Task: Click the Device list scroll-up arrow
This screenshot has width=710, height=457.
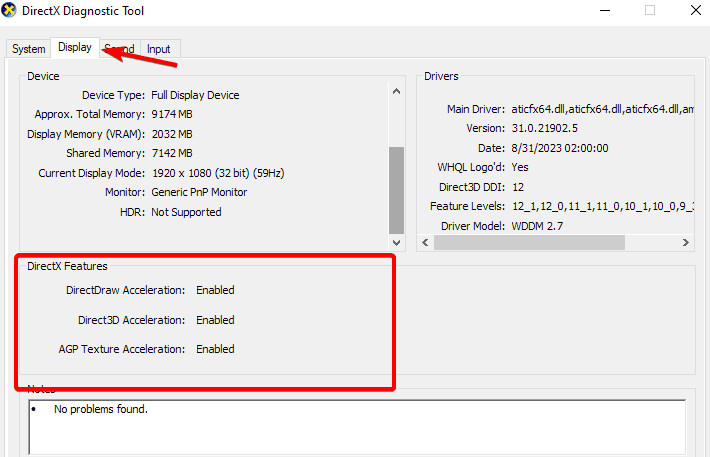Action: tap(396, 91)
